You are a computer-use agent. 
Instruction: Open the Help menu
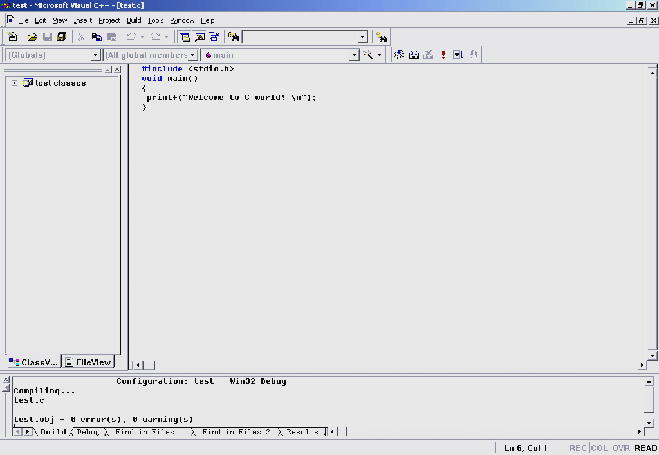point(208,21)
